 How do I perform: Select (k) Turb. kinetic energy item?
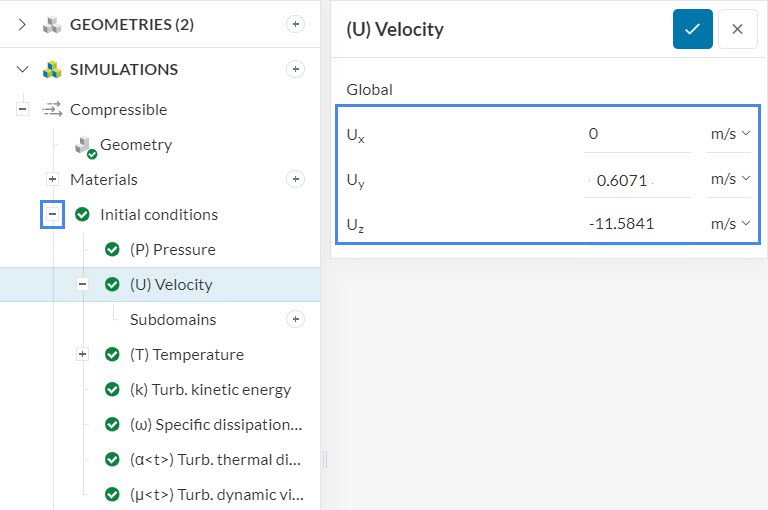pyautogui.click(x=210, y=390)
